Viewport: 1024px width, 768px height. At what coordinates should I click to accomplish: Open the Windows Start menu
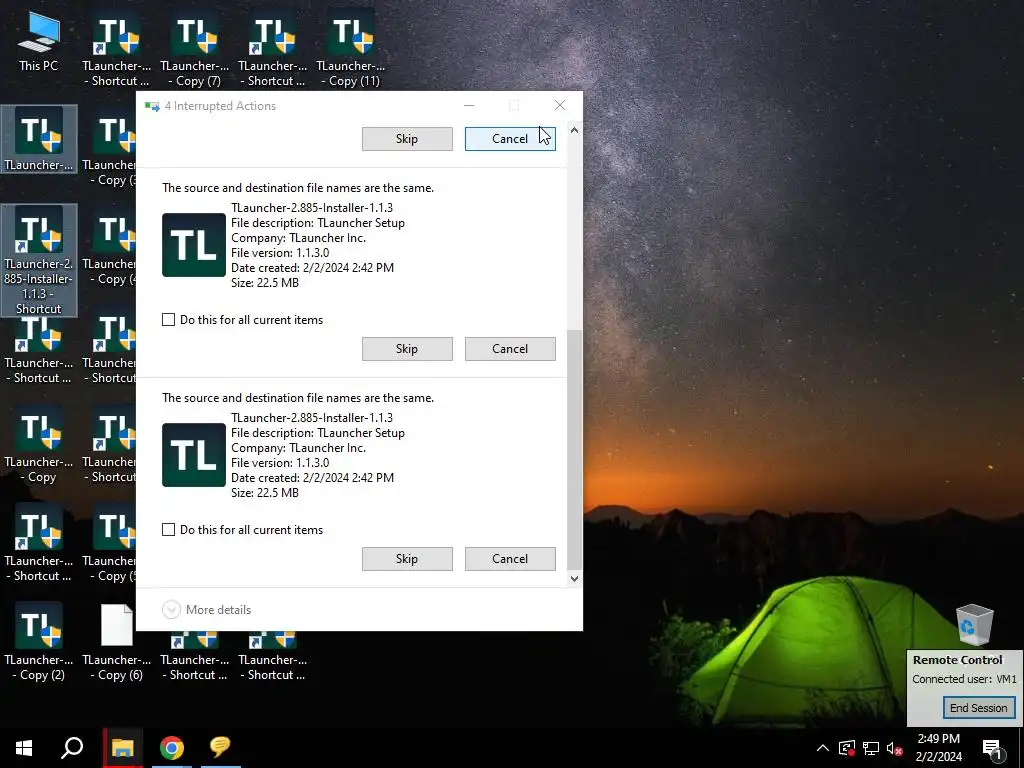click(x=24, y=748)
